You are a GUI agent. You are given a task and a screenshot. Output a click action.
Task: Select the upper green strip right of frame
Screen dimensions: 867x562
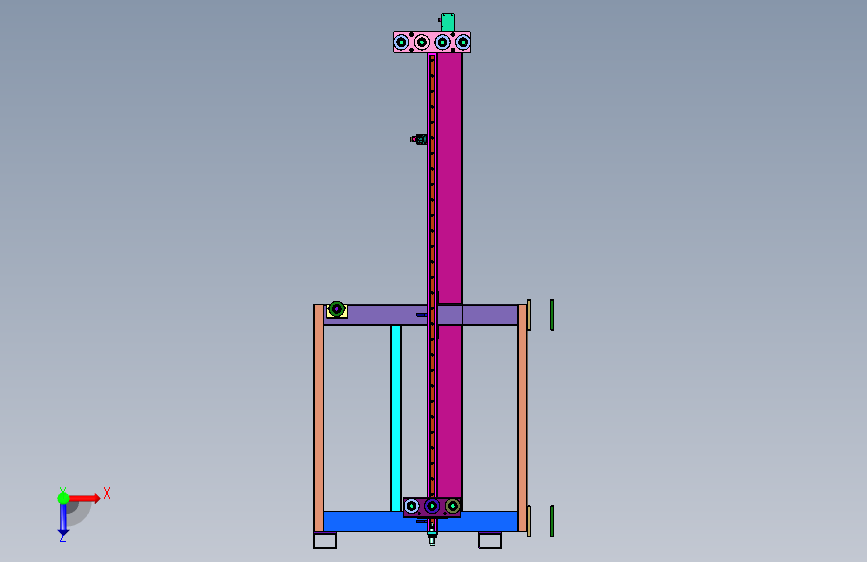click(552, 315)
